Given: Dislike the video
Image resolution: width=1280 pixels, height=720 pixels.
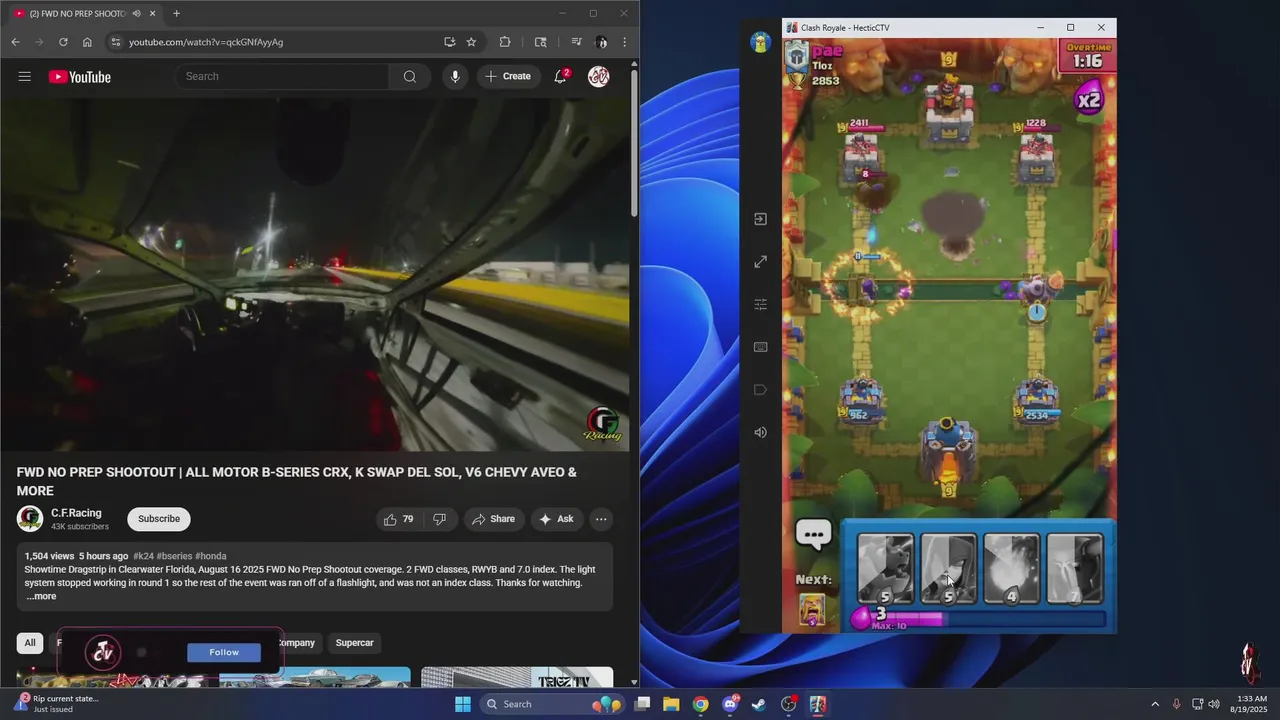Looking at the screenshot, I should click(439, 519).
